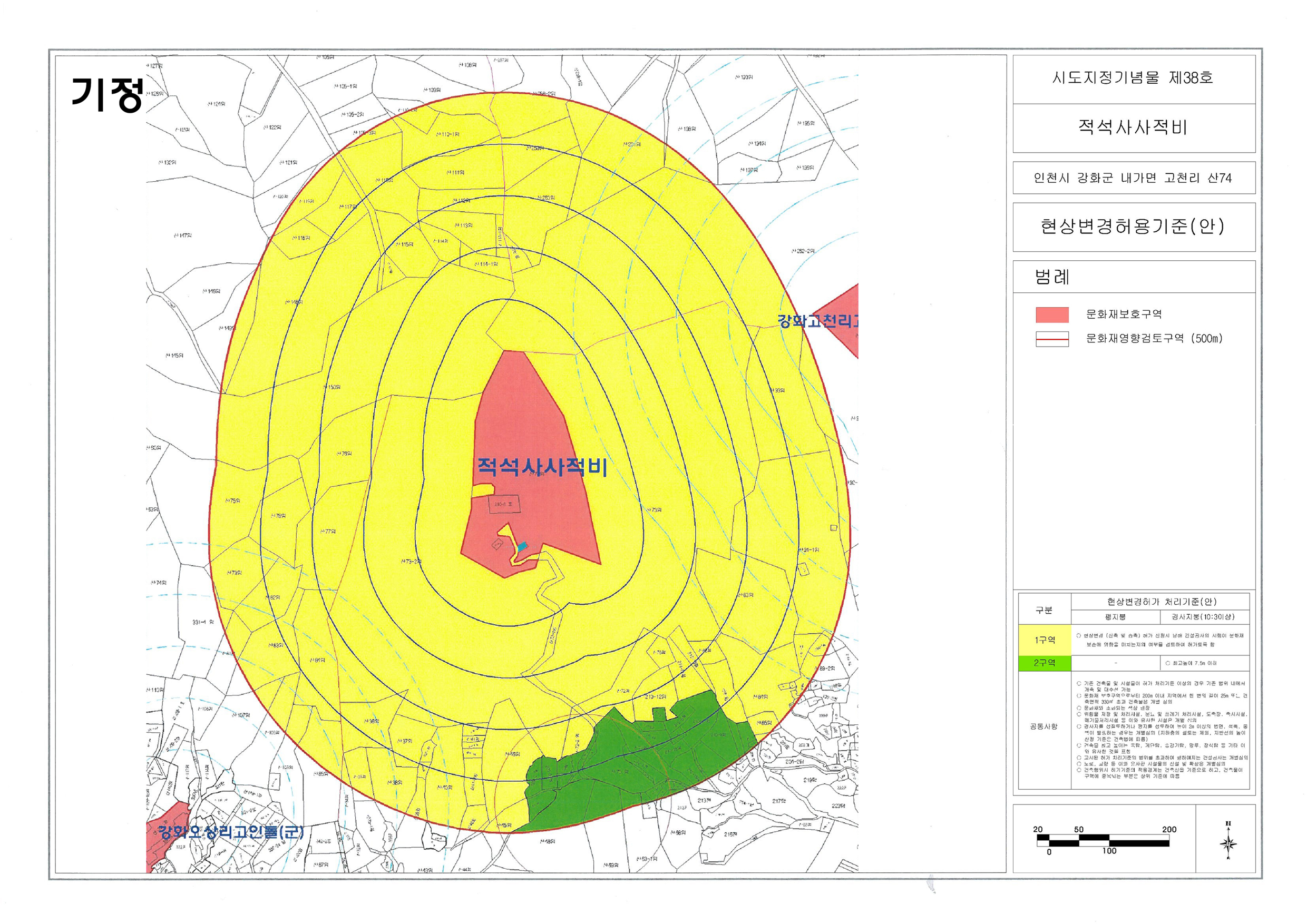Click the 경사지붕(10:3이상) column header
This screenshot has width=1307, height=924.
1203,617
